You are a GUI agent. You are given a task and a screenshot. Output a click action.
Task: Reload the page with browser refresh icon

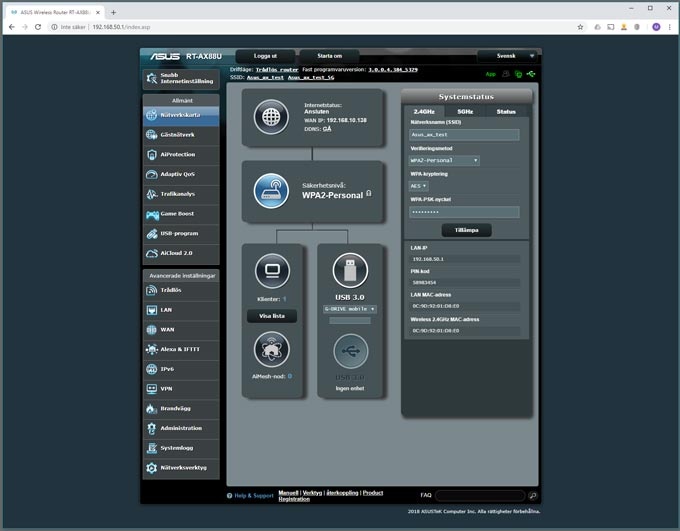click(38, 27)
